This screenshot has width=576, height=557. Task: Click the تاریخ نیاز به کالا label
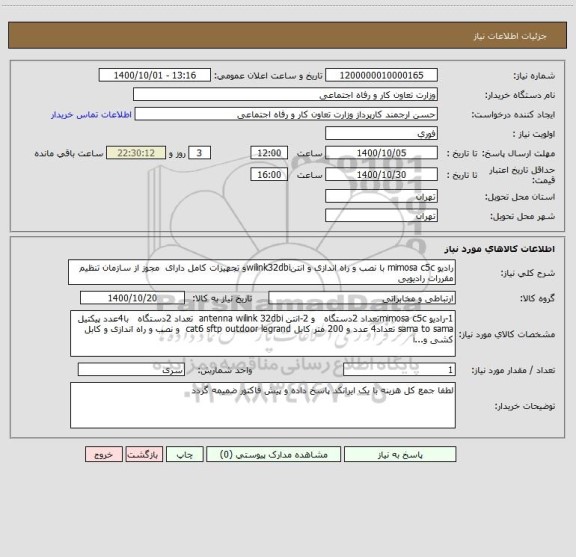pyautogui.click(x=222, y=298)
